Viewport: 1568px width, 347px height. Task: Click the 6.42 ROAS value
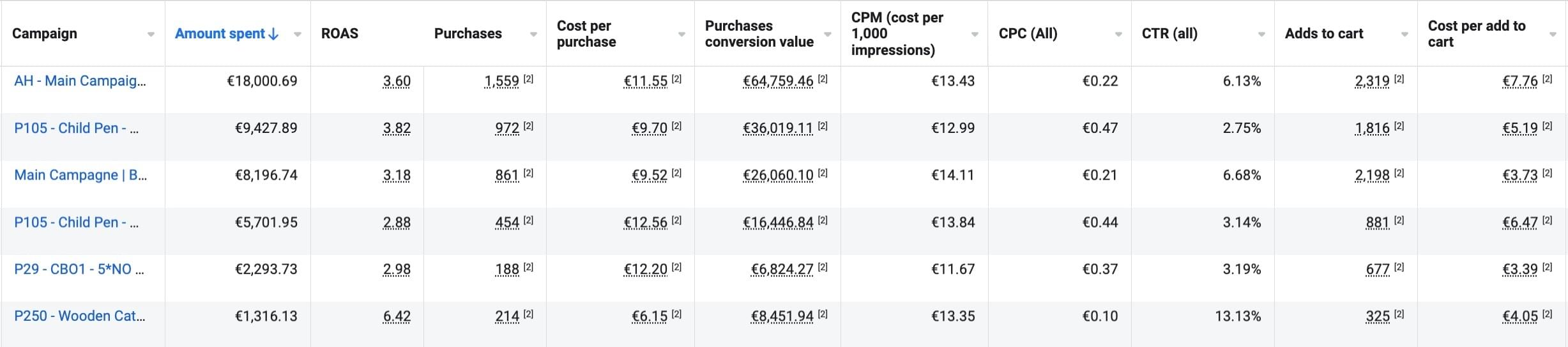pos(397,317)
